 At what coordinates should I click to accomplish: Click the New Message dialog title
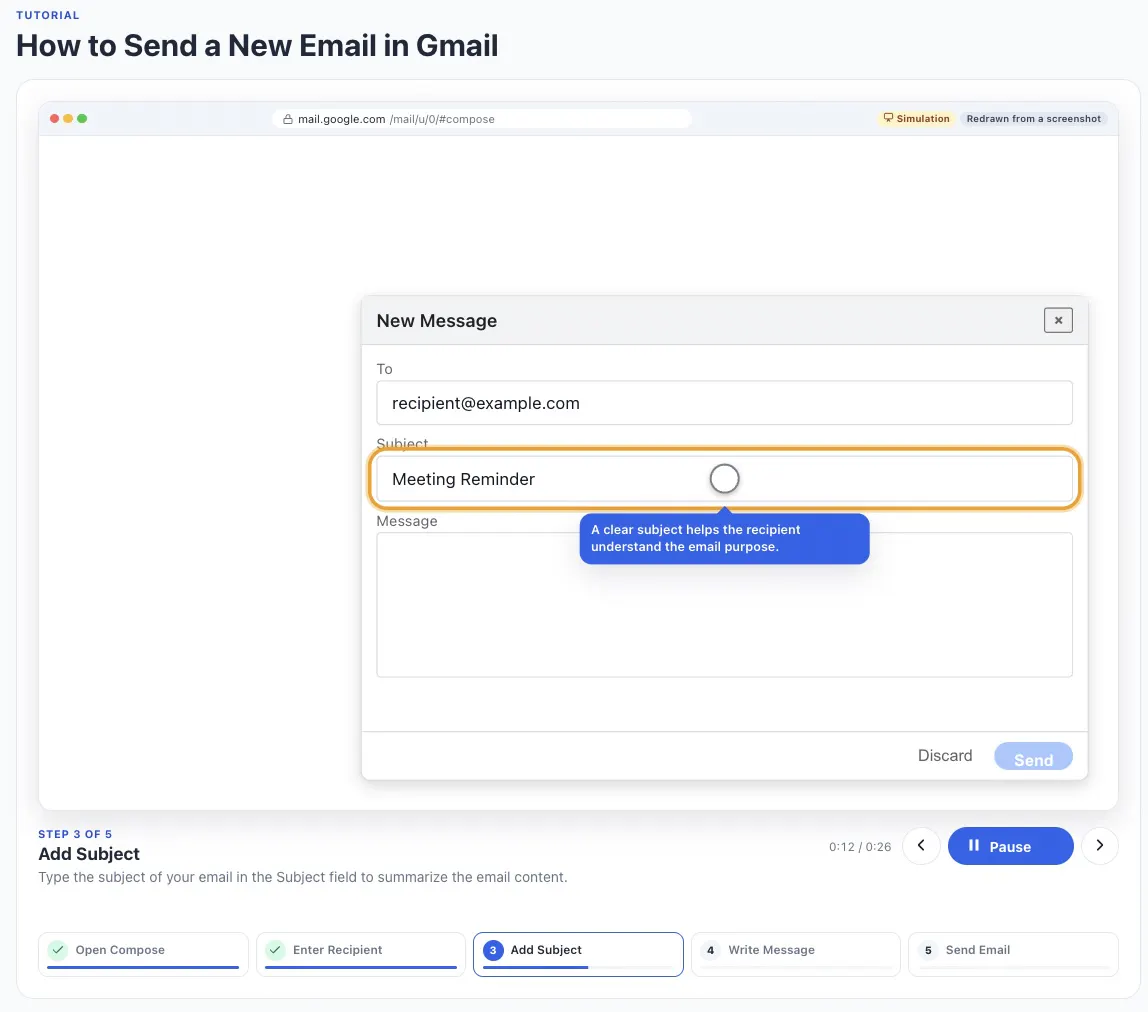pos(436,321)
